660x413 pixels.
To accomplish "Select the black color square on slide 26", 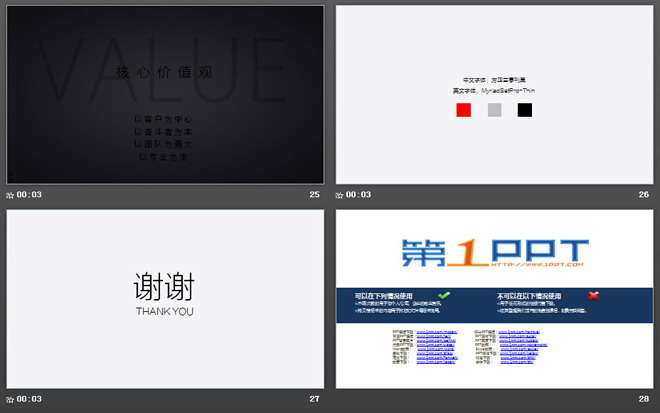I will pos(524,110).
